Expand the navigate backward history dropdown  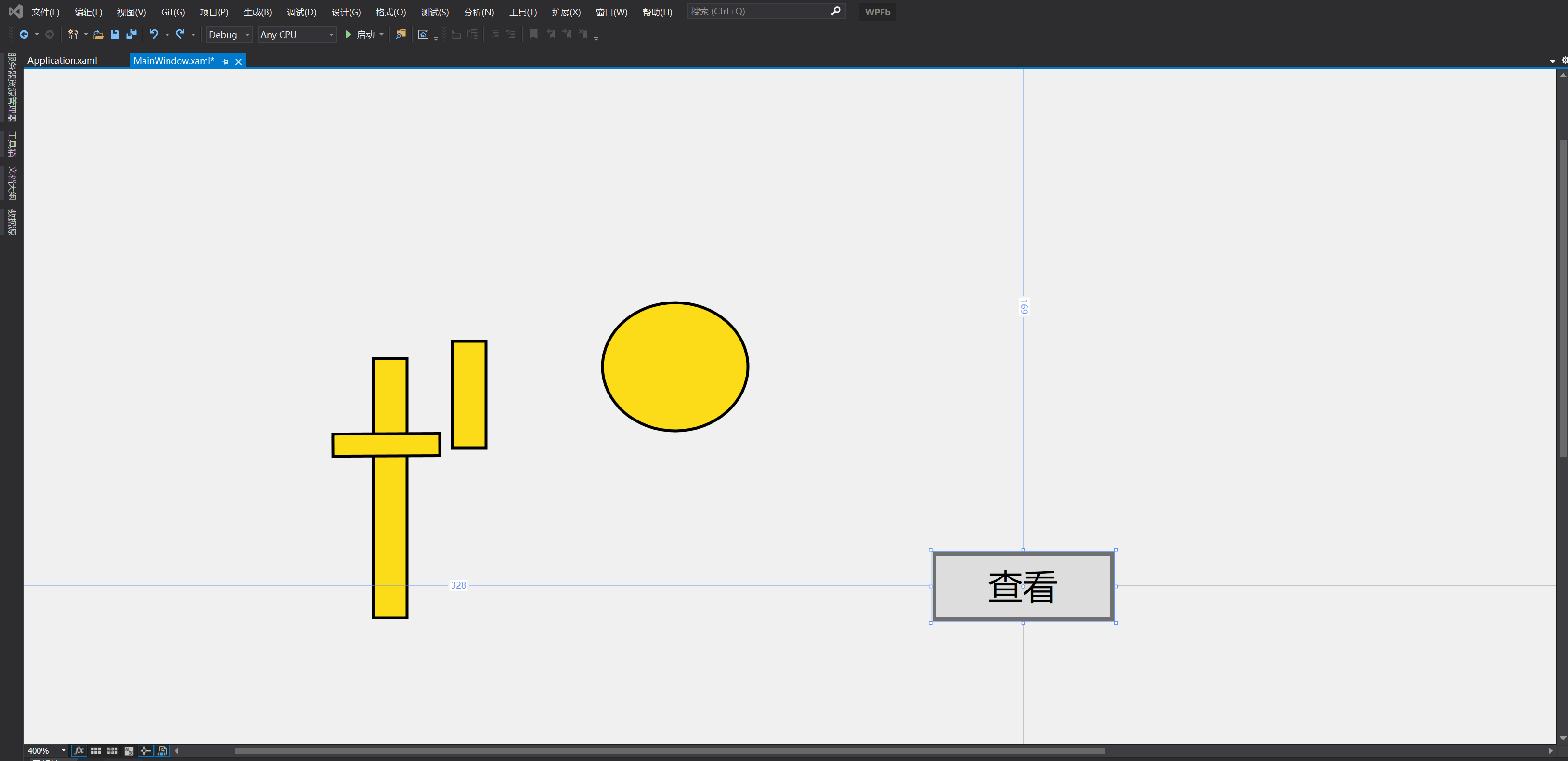pos(37,35)
